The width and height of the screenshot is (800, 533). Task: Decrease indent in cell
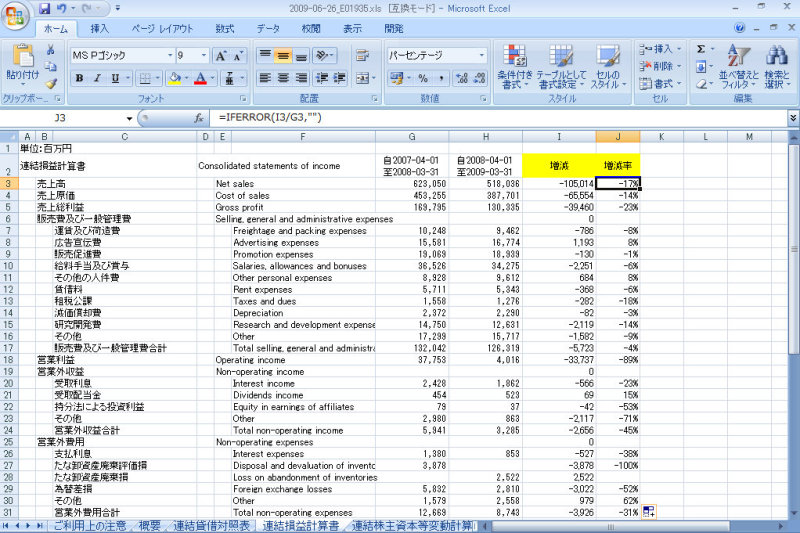[321, 78]
